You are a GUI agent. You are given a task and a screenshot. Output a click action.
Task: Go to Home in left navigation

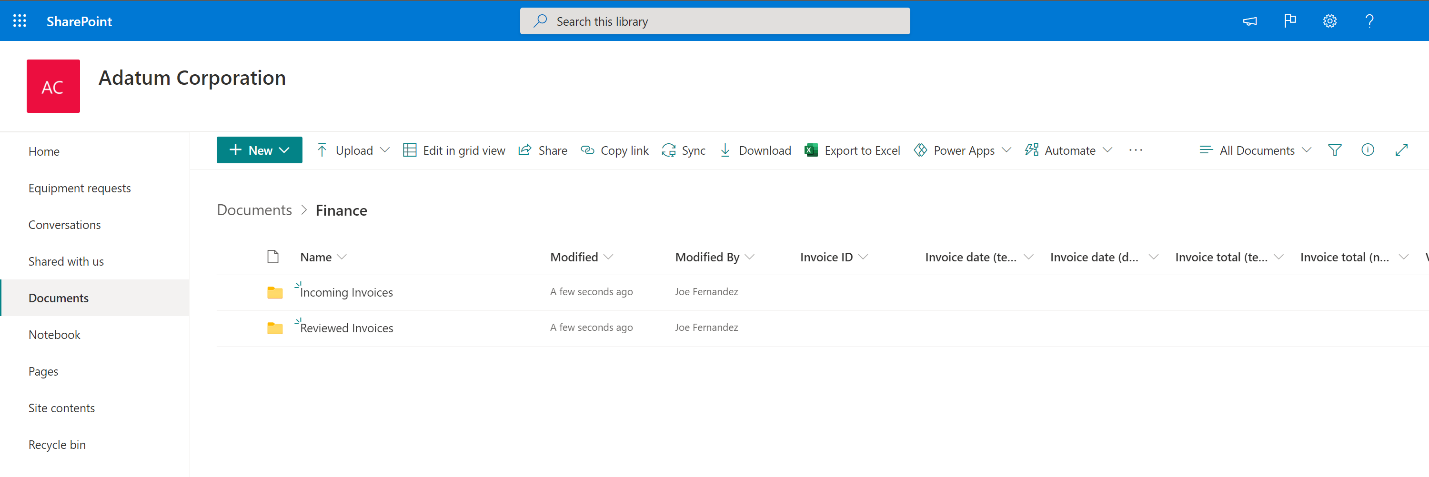point(44,151)
